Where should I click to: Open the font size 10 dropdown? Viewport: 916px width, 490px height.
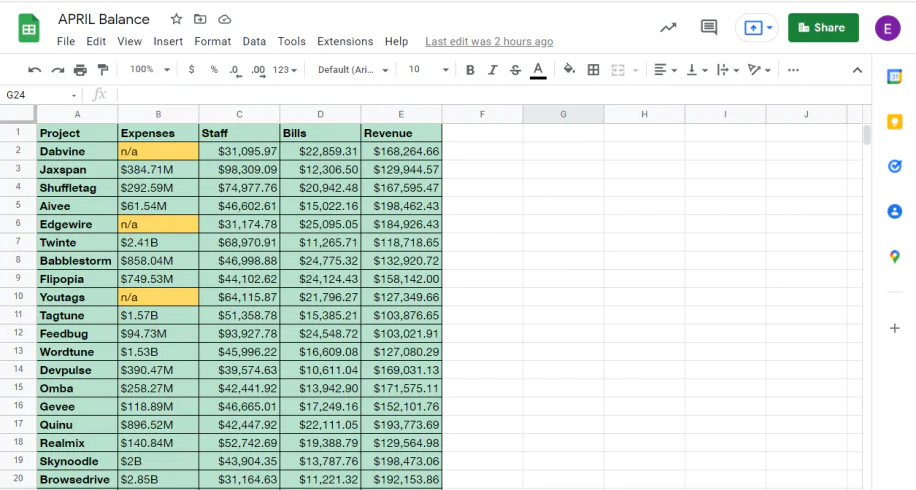point(428,69)
